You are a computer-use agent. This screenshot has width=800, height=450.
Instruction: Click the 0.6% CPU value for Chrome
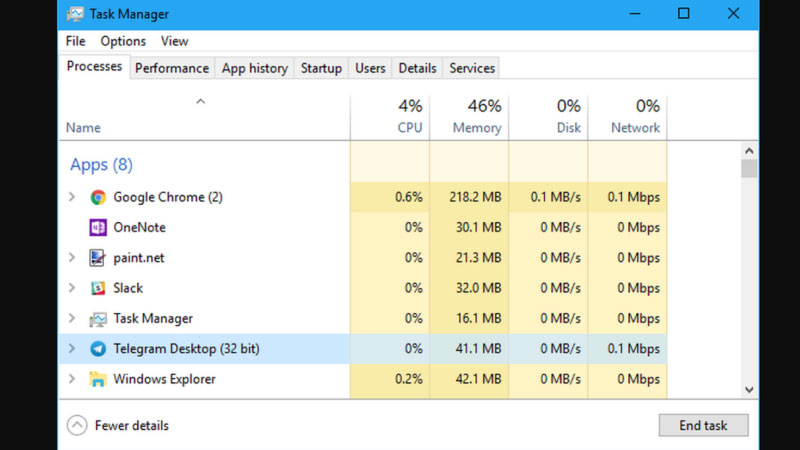click(409, 197)
